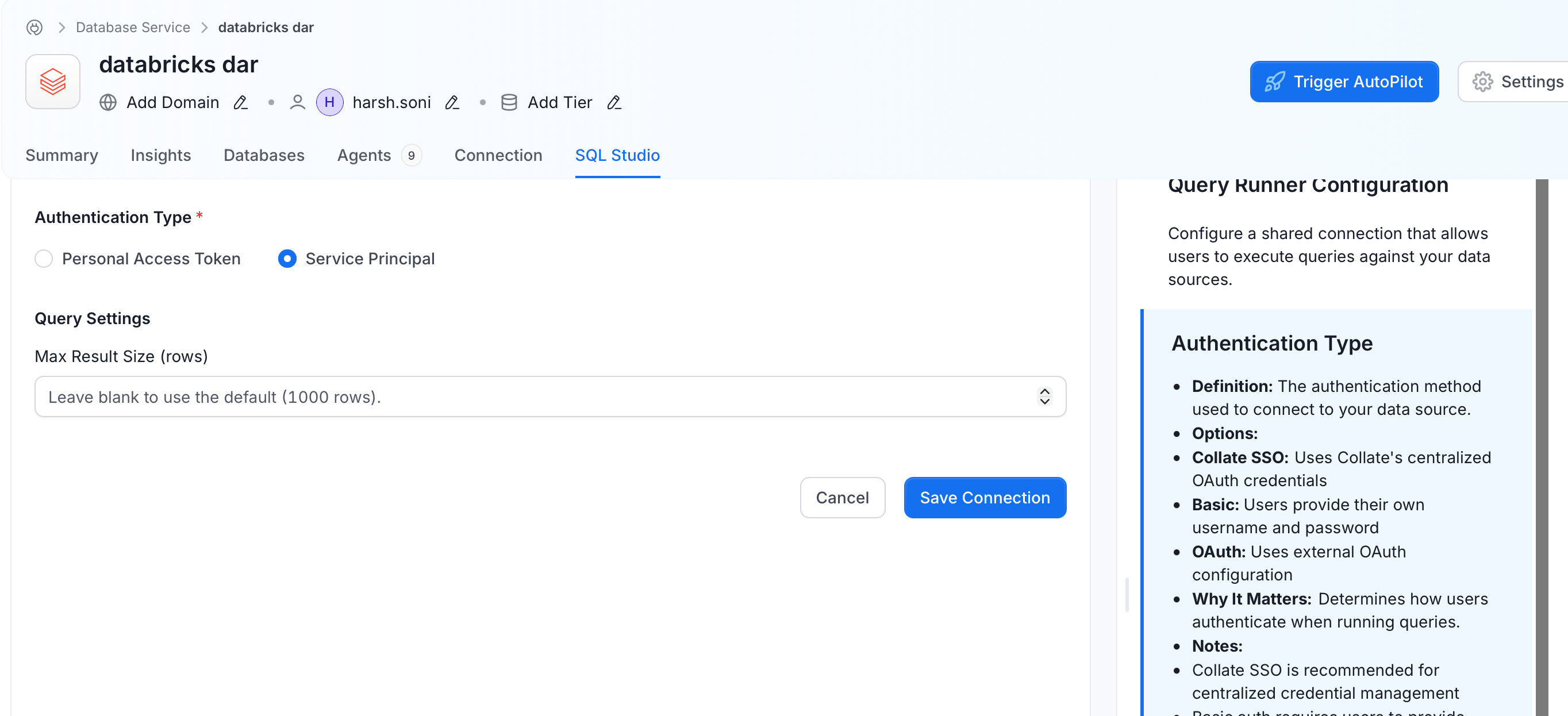Click the databricks dar breadcrumb text

(x=266, y=28)
